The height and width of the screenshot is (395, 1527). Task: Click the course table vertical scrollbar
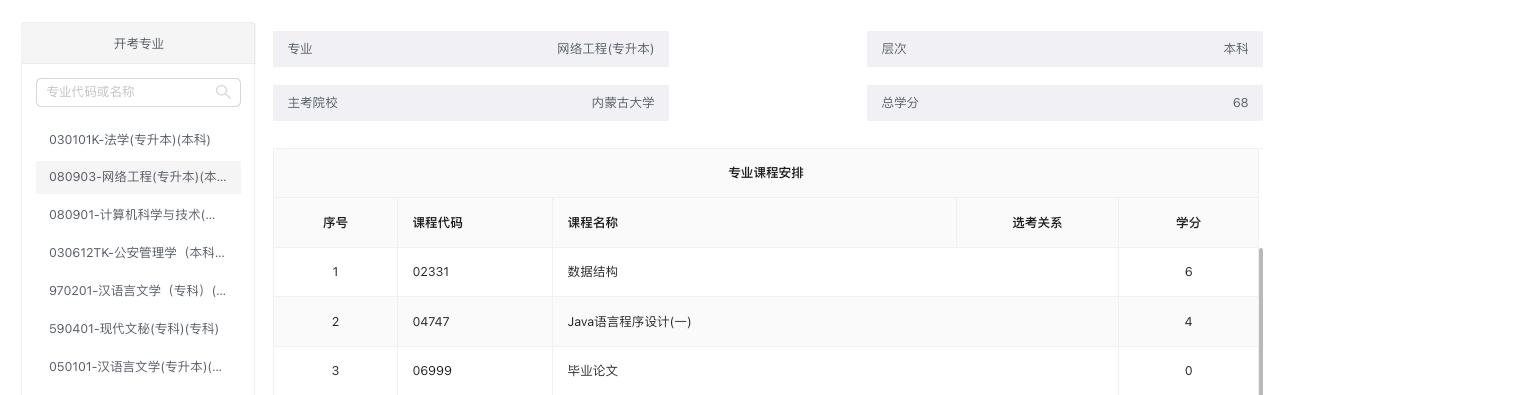[x=1260, y=321]
